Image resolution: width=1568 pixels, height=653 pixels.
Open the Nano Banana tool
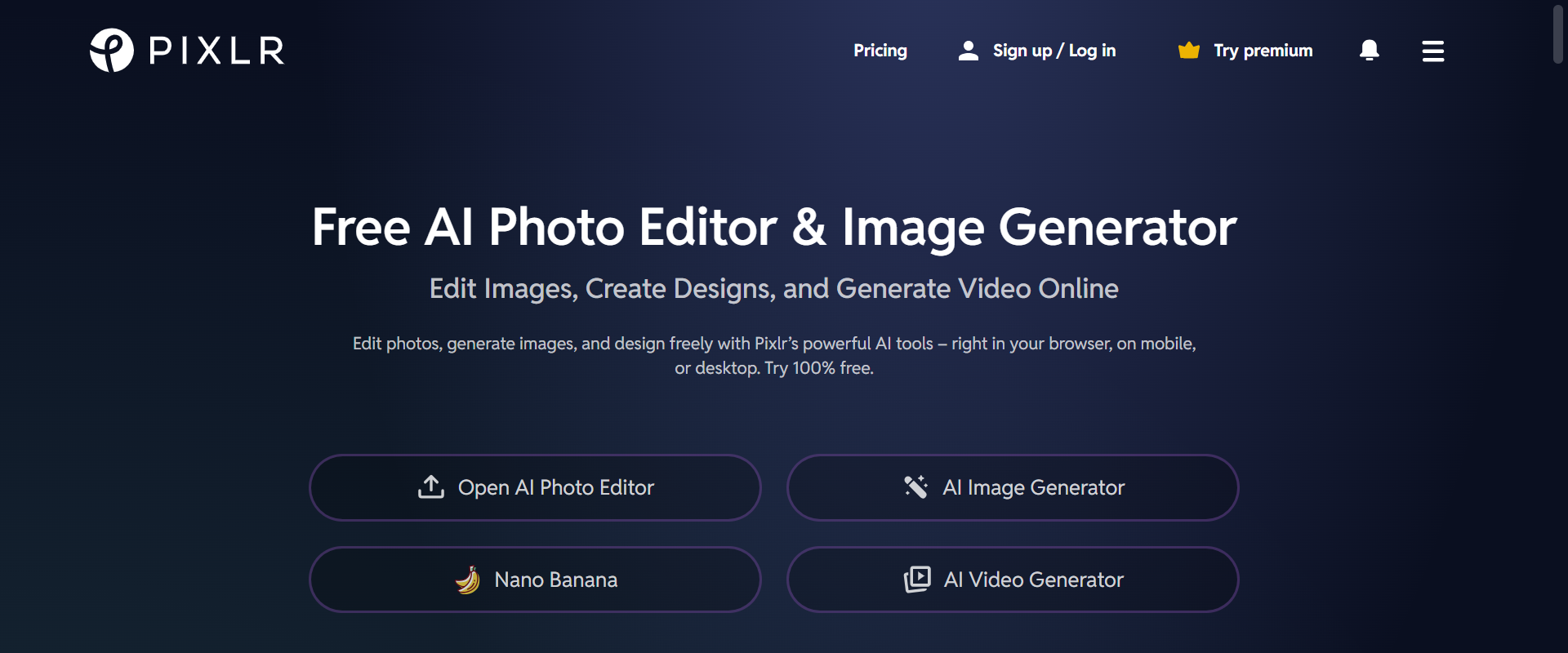click(555, 580)
